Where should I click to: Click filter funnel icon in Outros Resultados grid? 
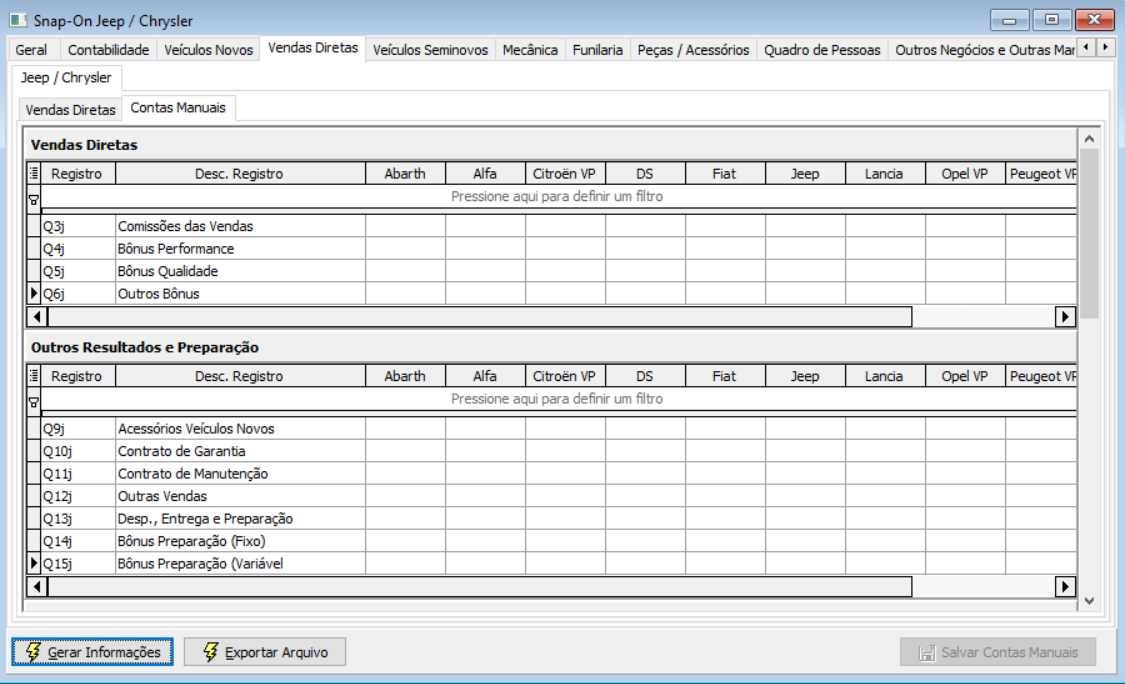(34, 403)
